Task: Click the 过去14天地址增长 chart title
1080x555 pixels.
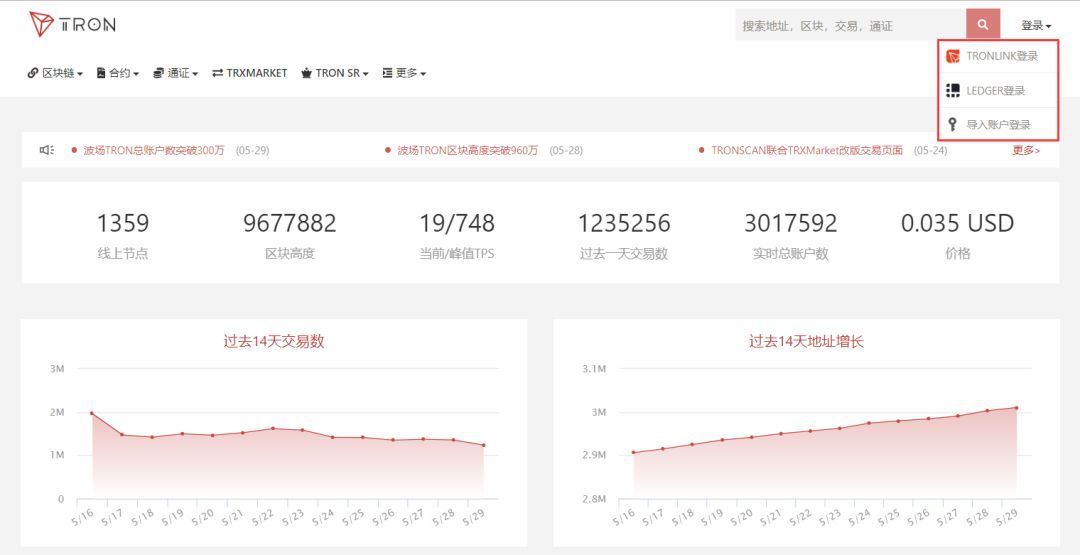Action: tap(807, 341)
